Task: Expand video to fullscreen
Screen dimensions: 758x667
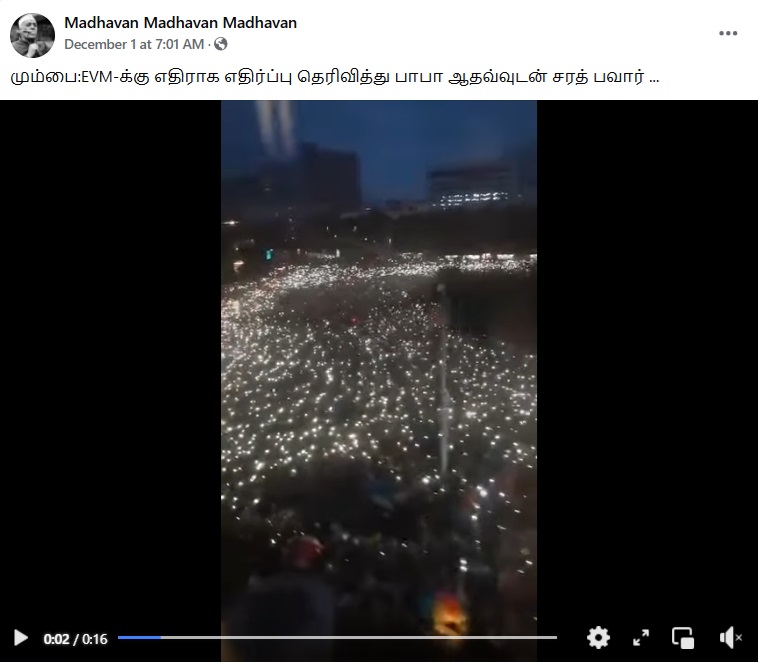Action: [x=641, y=638]
